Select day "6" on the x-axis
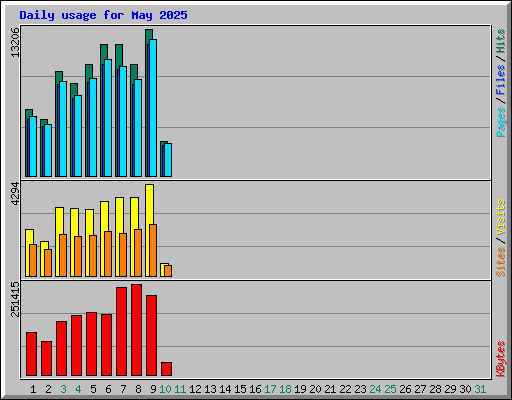Image resolution: width=512 pixels, height=400 pixels. pyautogui.click(x=108, y=389)
